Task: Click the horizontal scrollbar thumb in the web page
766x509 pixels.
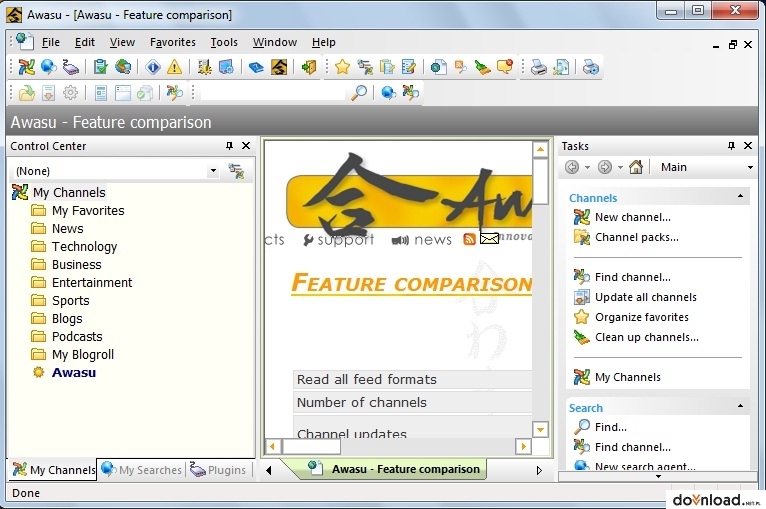Action: (311, 446)
